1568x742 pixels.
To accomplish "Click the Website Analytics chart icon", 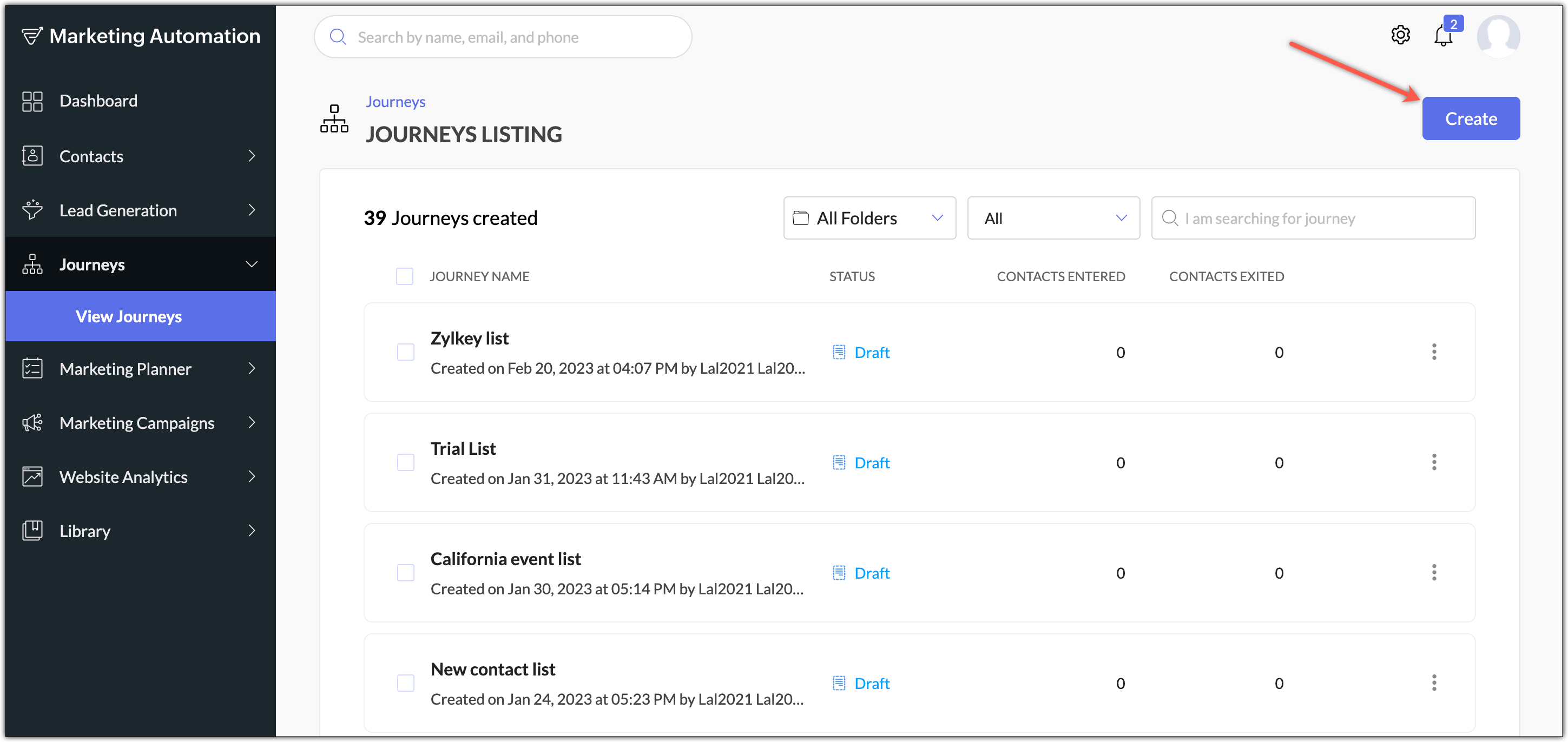I will pos(32,476).
